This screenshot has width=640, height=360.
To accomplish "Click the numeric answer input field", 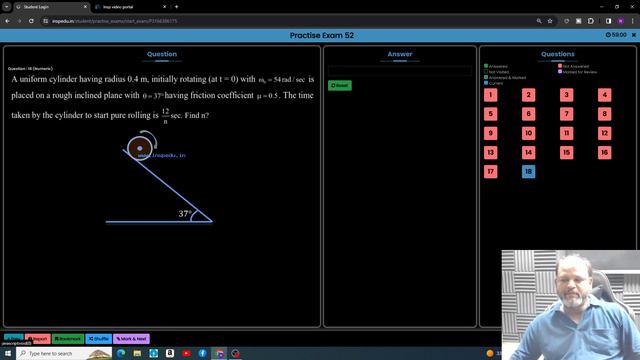I will 400,71.
